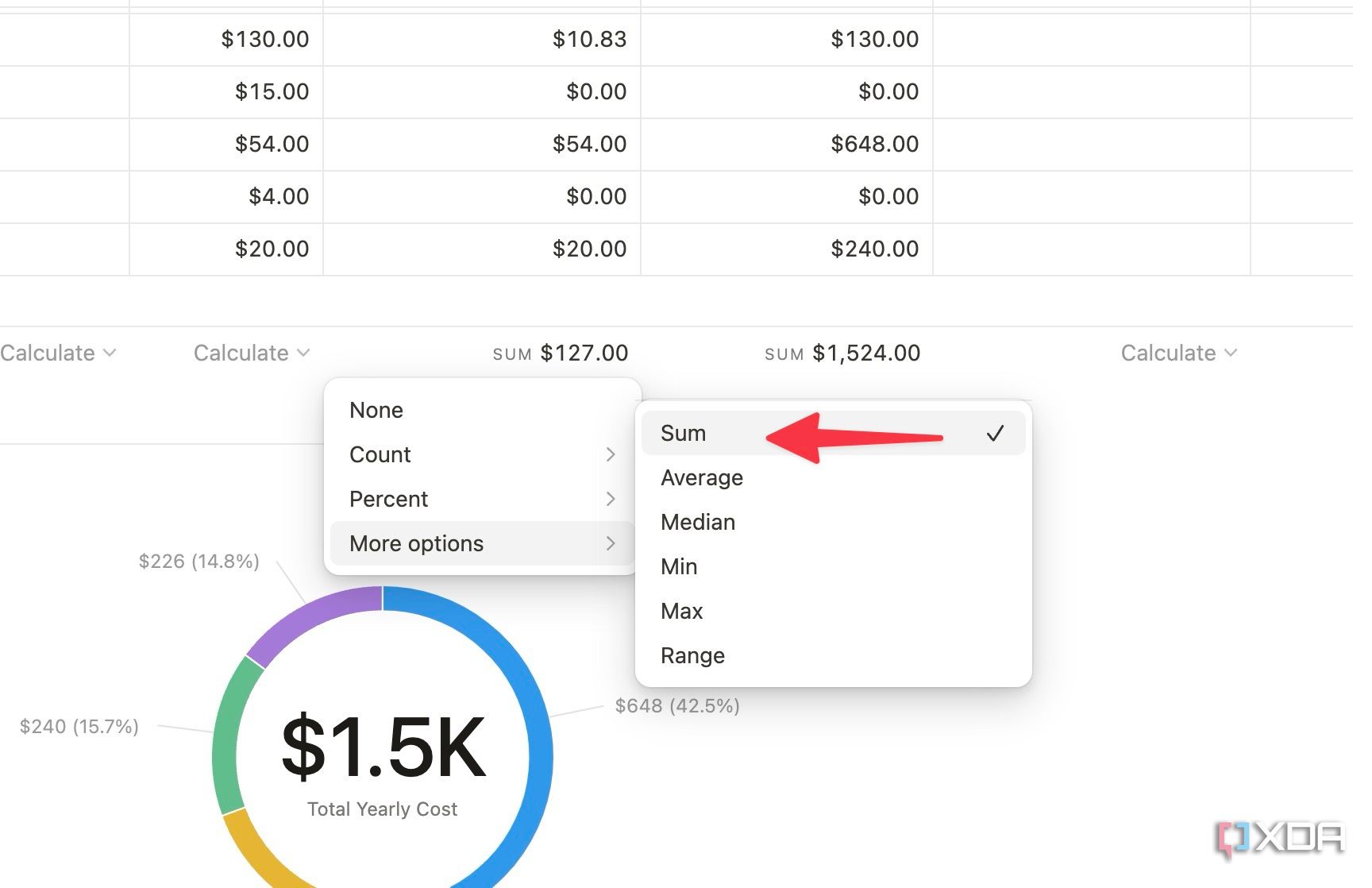Image resolution: width=1372 pixels, height=888 pixels.
Task: Expand the Count submenu
Action: [x=380, y=454]
